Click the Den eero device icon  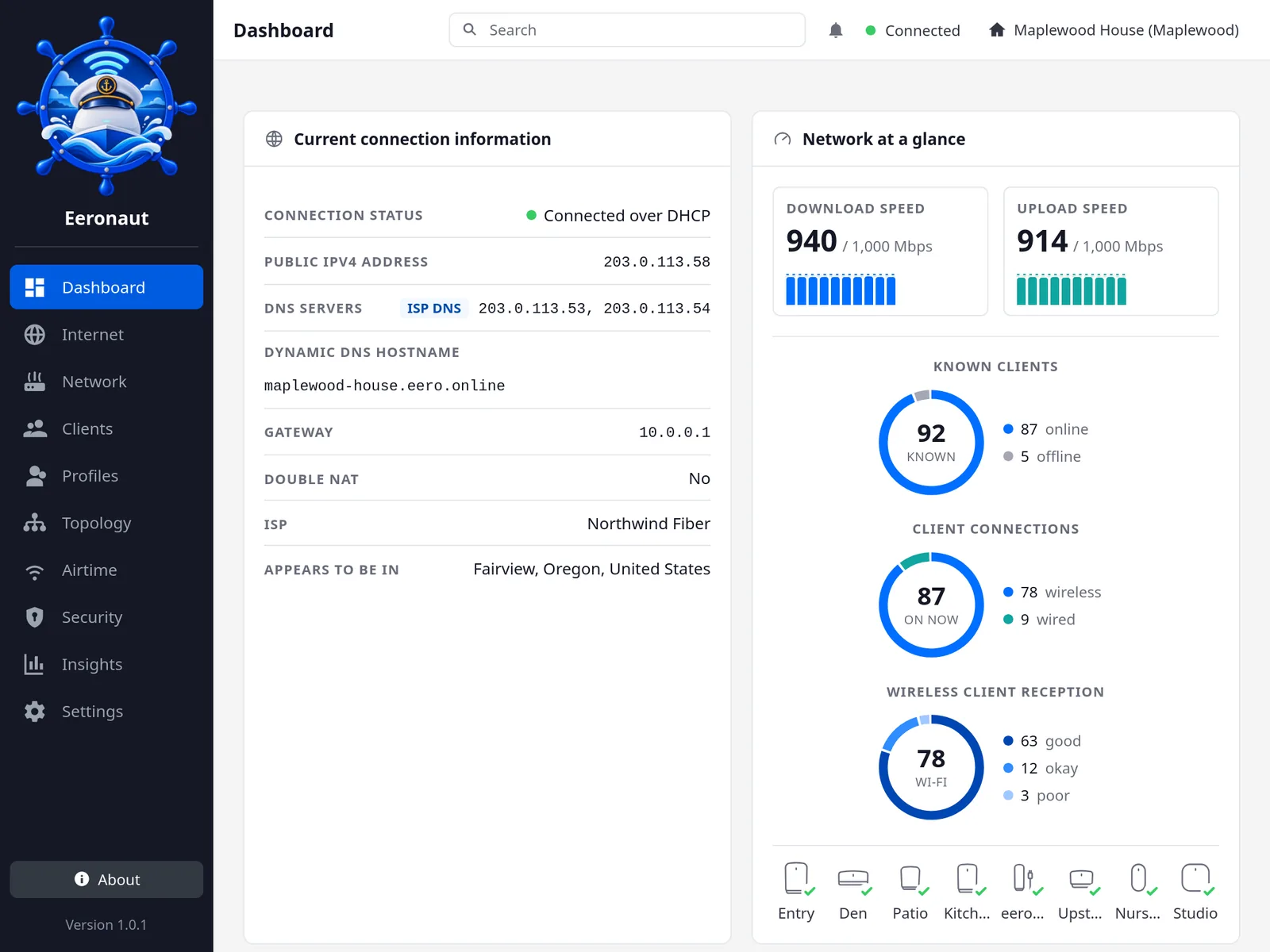(x=853, y=879)
